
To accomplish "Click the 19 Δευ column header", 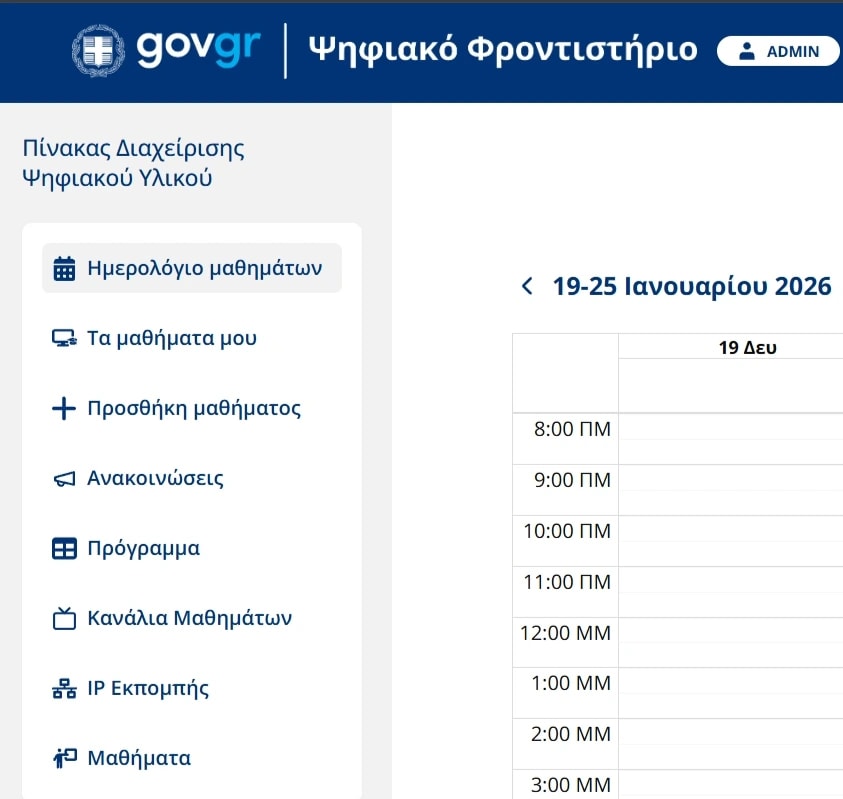I will click(748, 347).
